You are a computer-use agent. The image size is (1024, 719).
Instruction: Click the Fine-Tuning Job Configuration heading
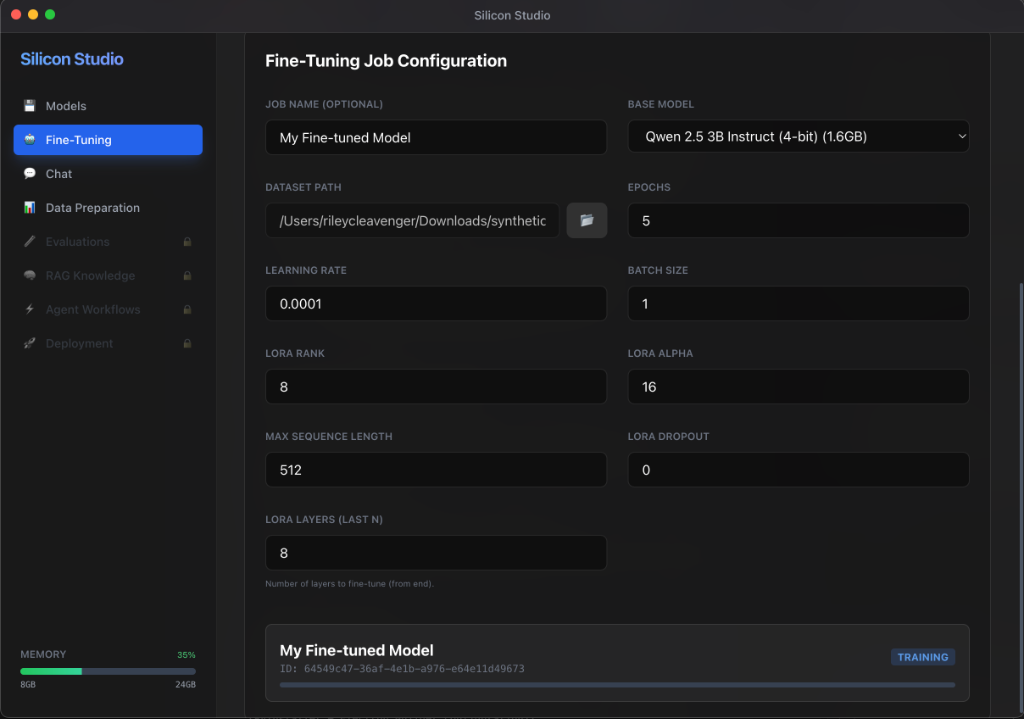(x=386, y=61)
